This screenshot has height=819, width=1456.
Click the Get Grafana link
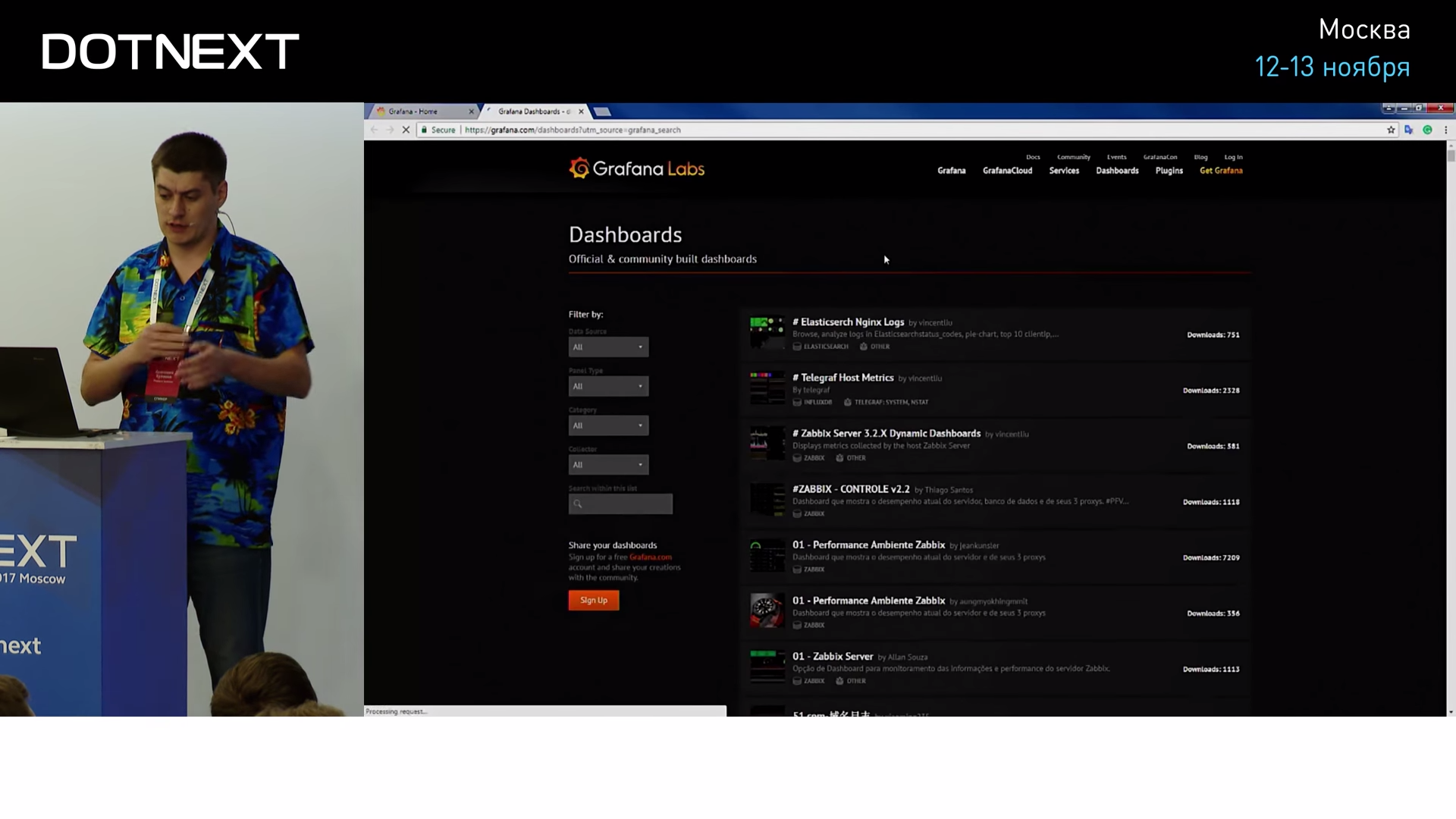tap(1221, 171)
